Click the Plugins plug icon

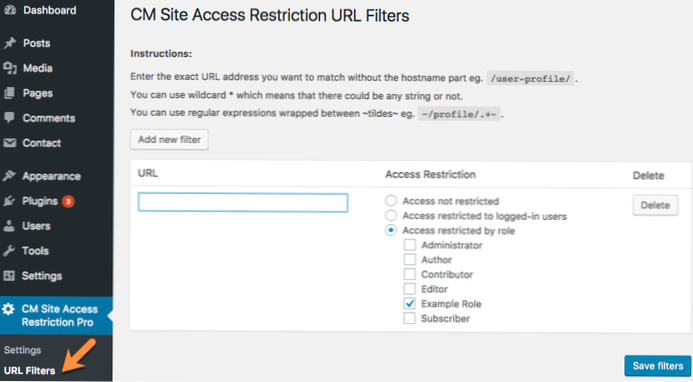[9, 201]
